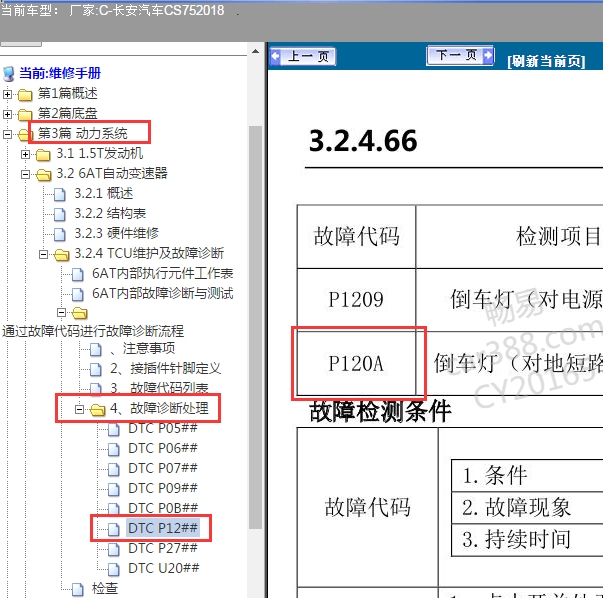The height and width of the screenshot is (598, 603).
Task: Click the 当前:维修手册 root icon
Action: [x=8, y=74]
